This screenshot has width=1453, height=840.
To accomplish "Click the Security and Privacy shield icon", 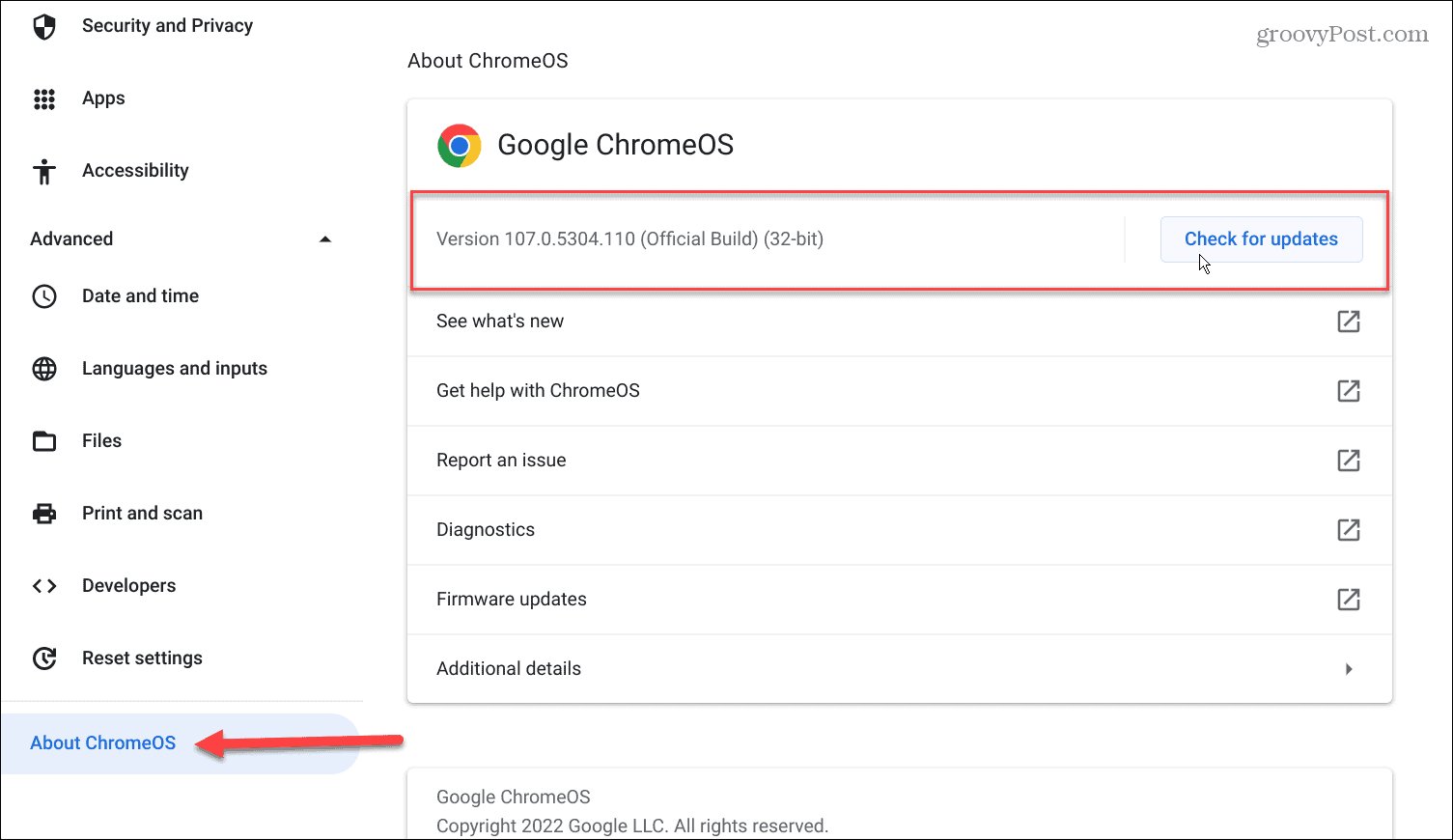I will point(44,26).
